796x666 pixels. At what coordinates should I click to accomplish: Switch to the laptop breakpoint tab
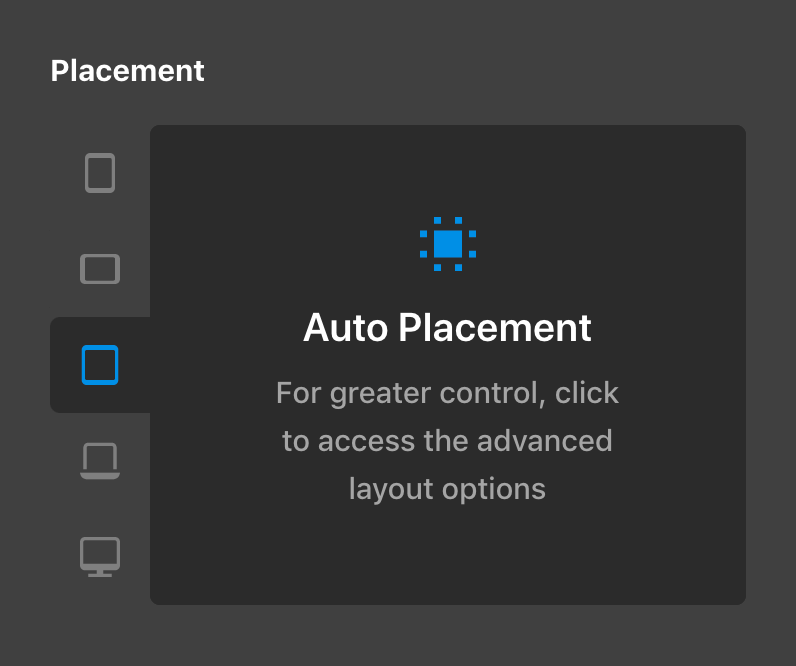(x=100, y=460)
